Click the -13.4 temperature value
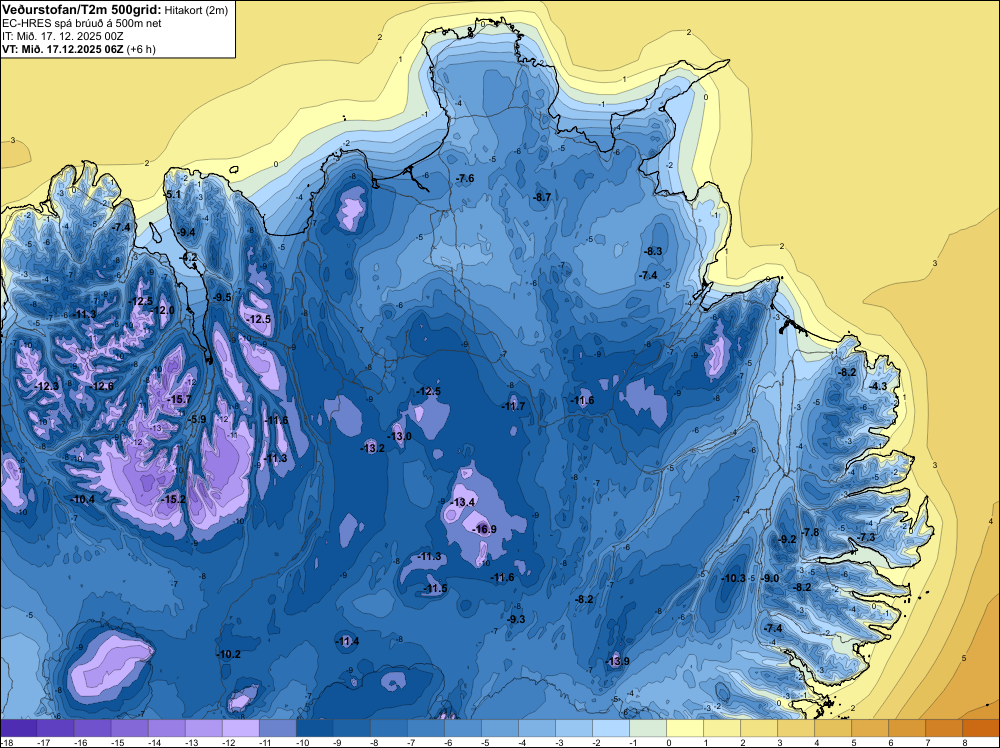 click(x=463, y=502)
